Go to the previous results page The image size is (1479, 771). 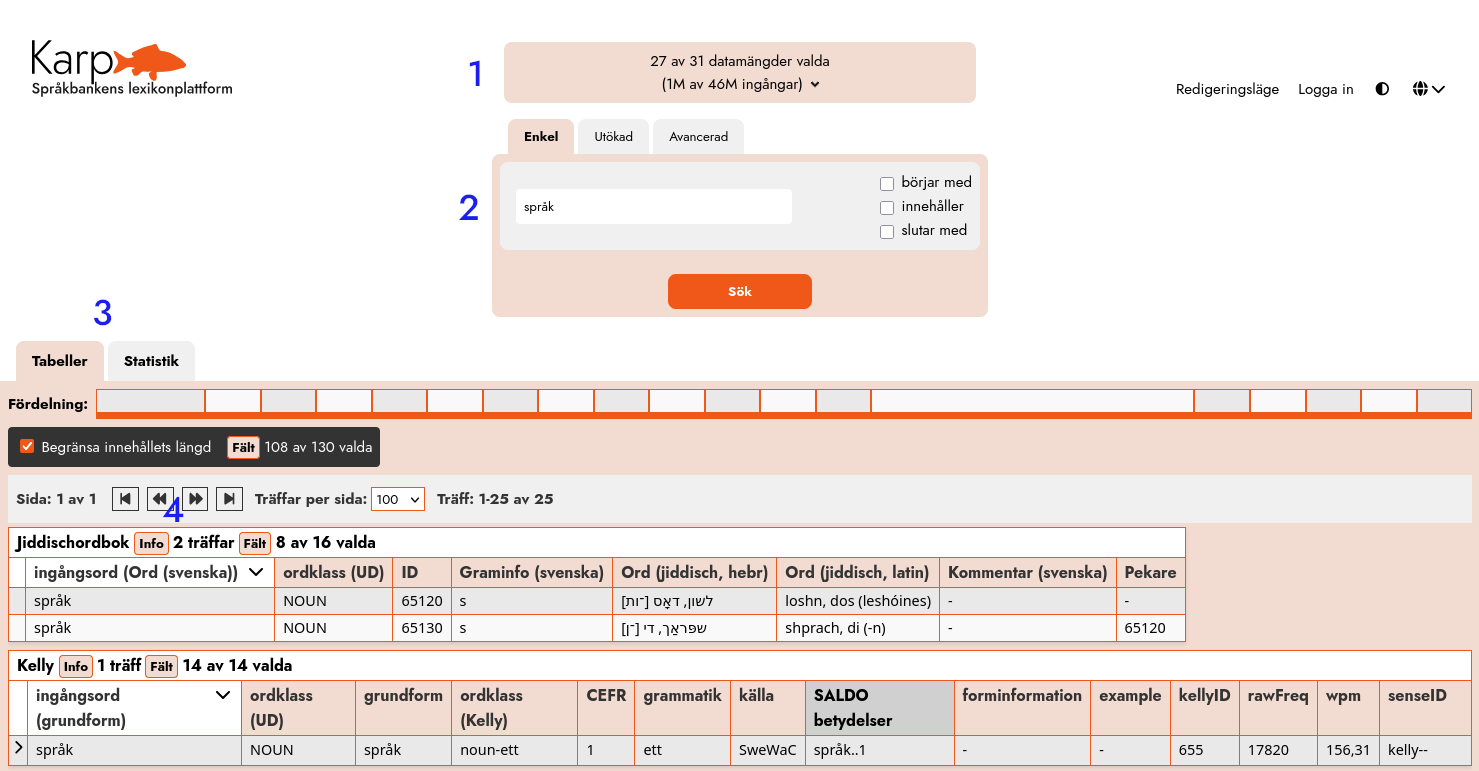159,498
